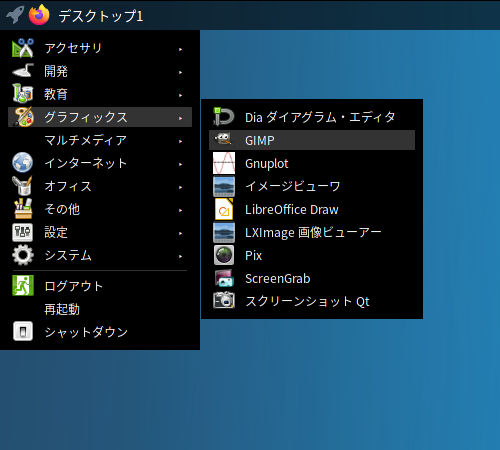Open the オフィス menu category
The height and width of the screenshot is (450, 500).
pos(100,186)
